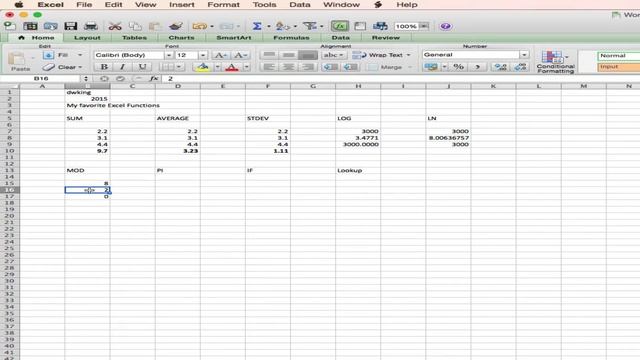
Task: Switch to the Charts ribbon tab
Action: tap(182, 38)
